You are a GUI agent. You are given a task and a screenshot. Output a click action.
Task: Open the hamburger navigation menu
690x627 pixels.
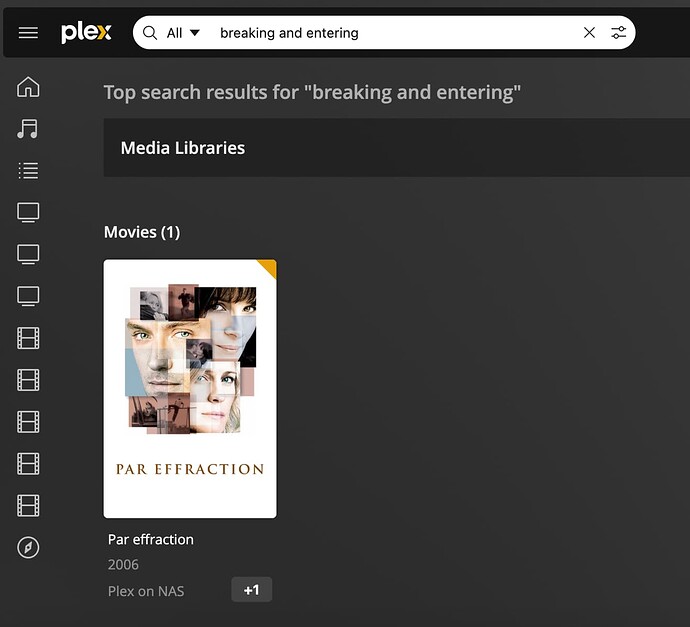point(28,33)
